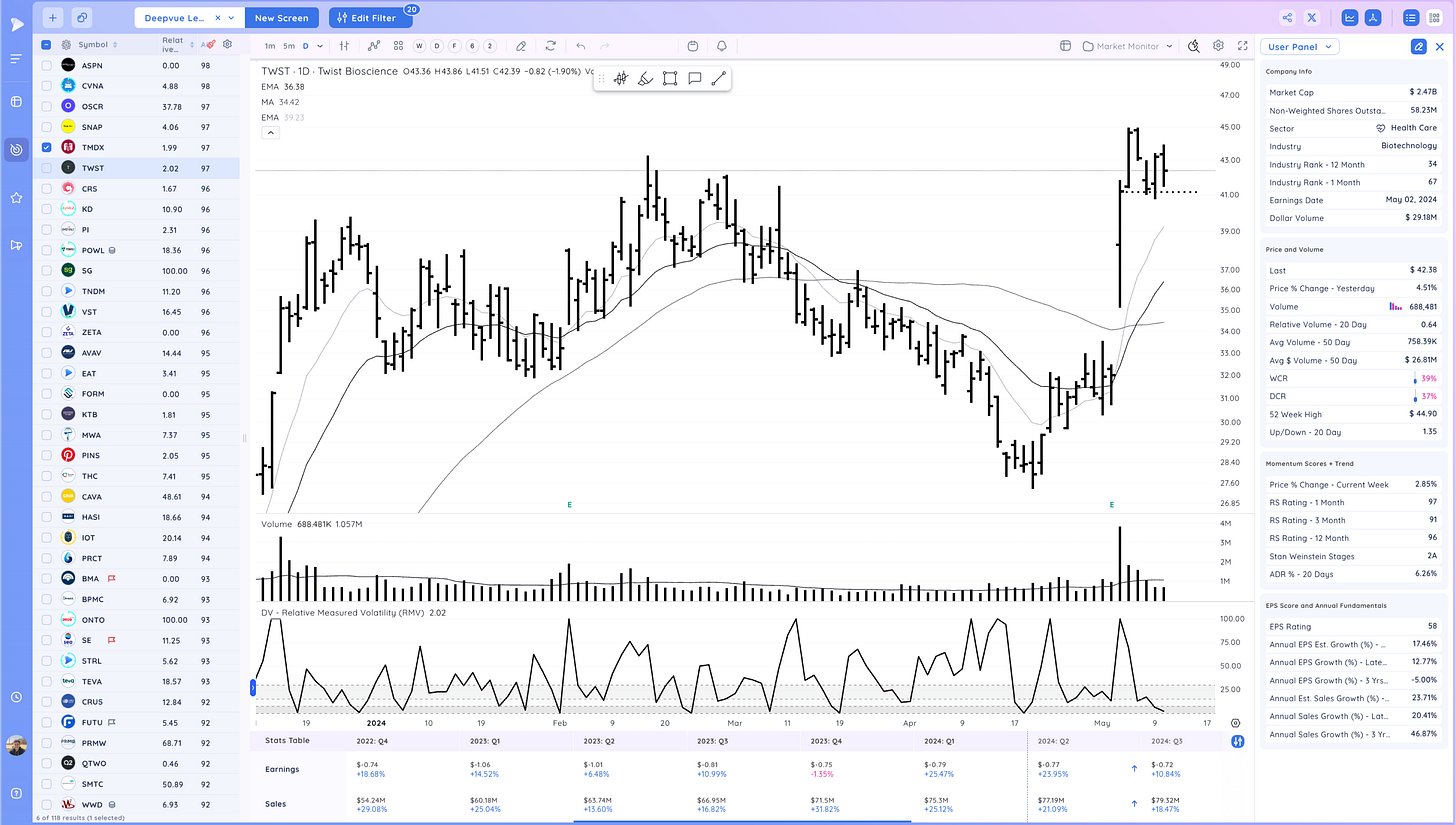1456x825 pixels.
Task: Click the link icon beside the plus button
Action: [82, 17]
